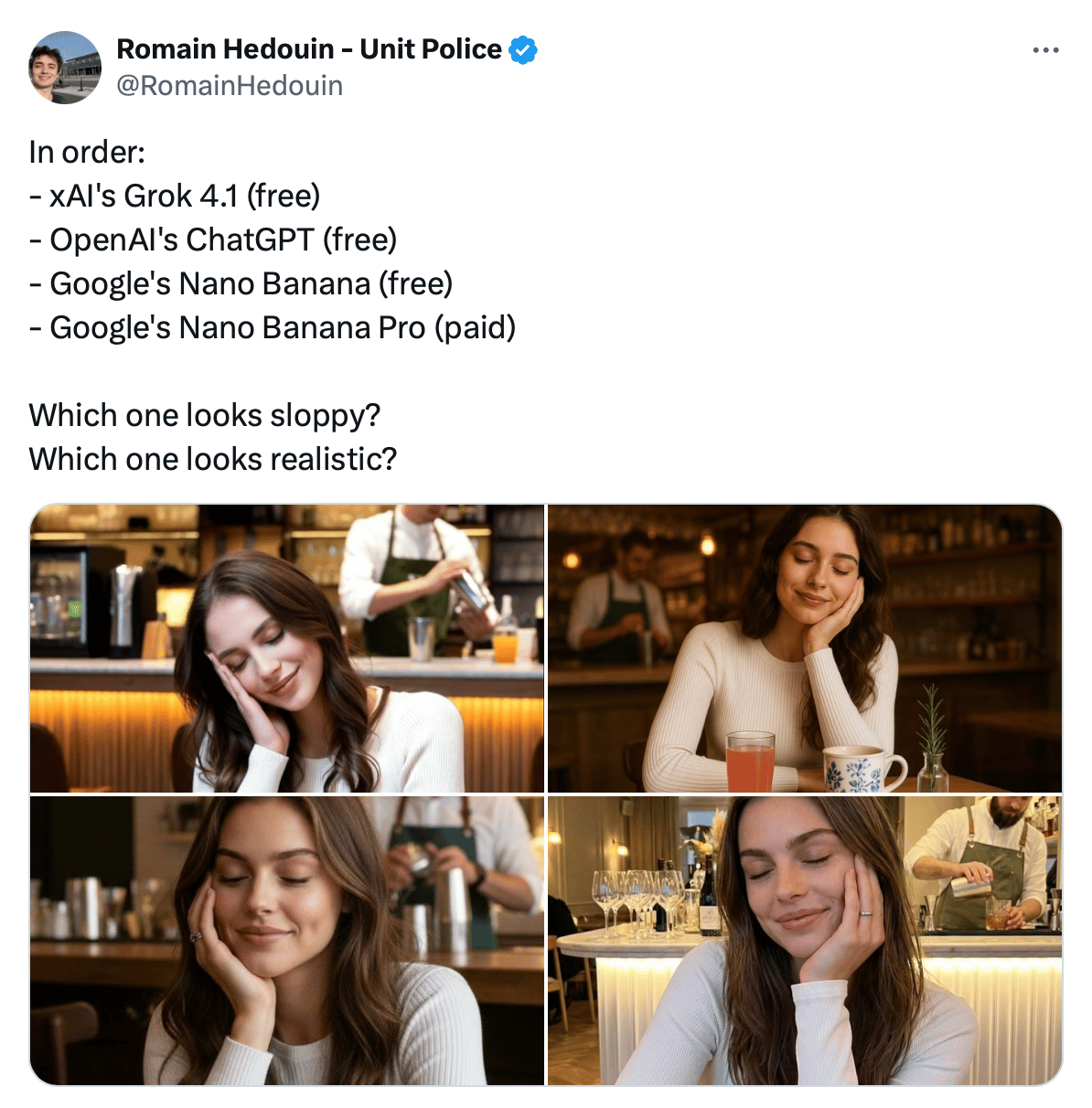Open the bottom-left Nano Banana image

pos(287,941)
